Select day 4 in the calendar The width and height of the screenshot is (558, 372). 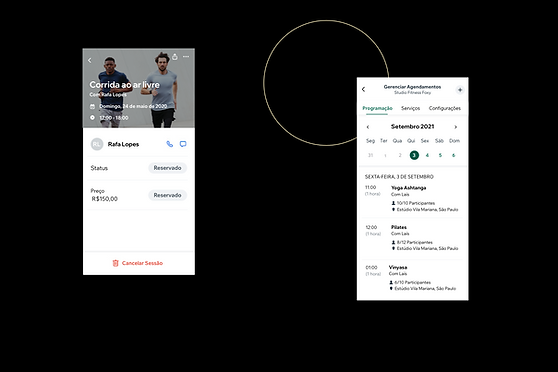(427, 155)
